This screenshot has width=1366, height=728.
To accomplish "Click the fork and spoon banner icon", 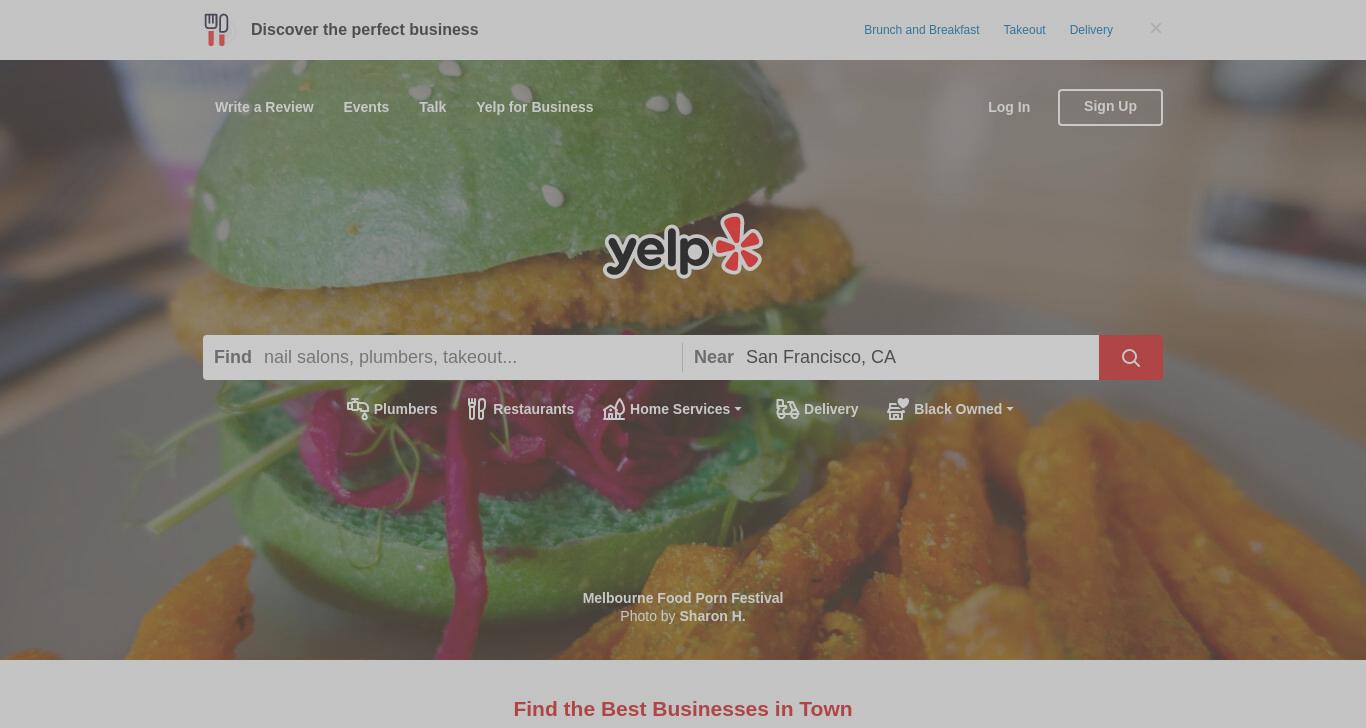I will tap(216, 29).
